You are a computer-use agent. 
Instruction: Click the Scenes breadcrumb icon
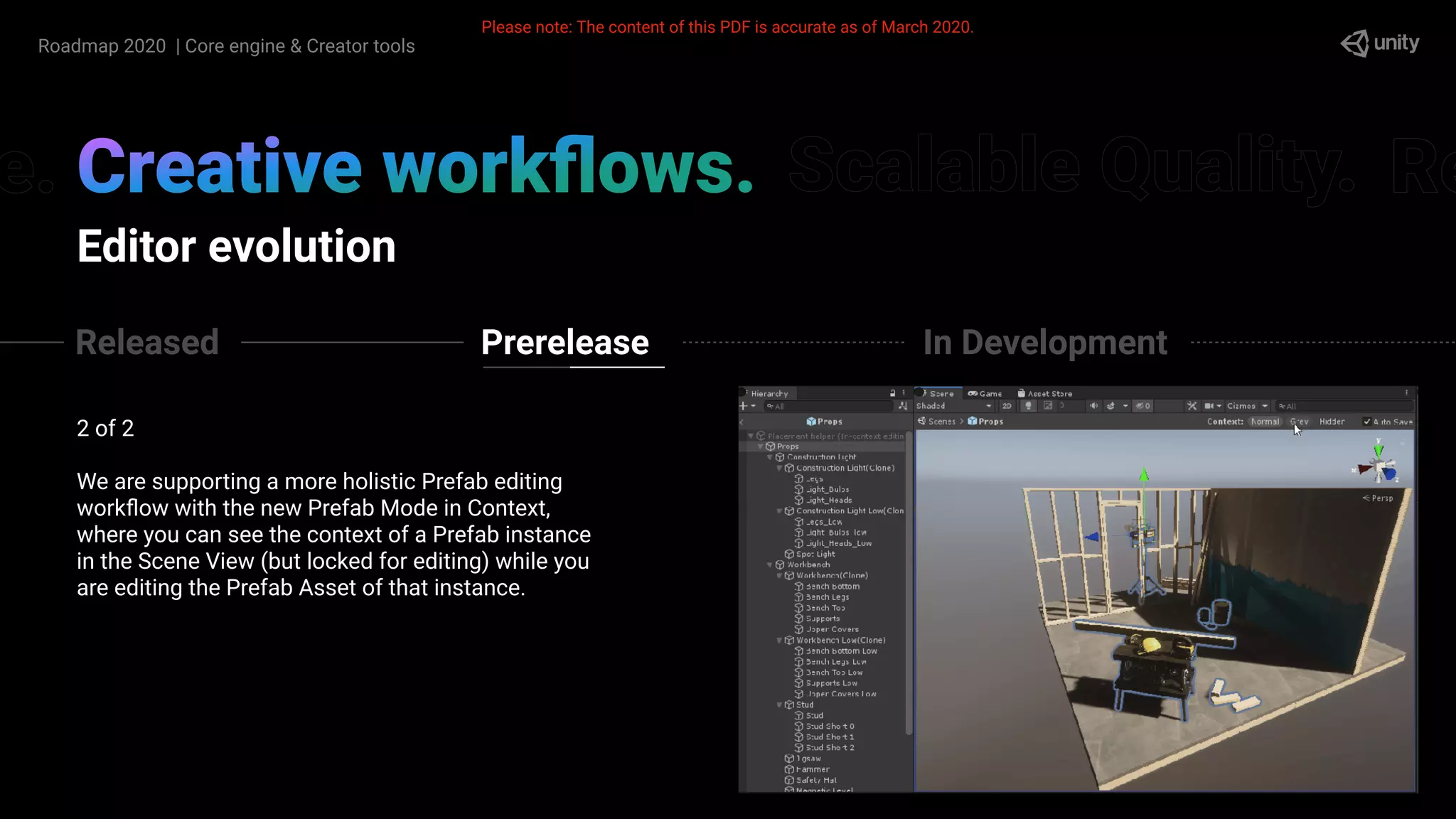point(921,422)
